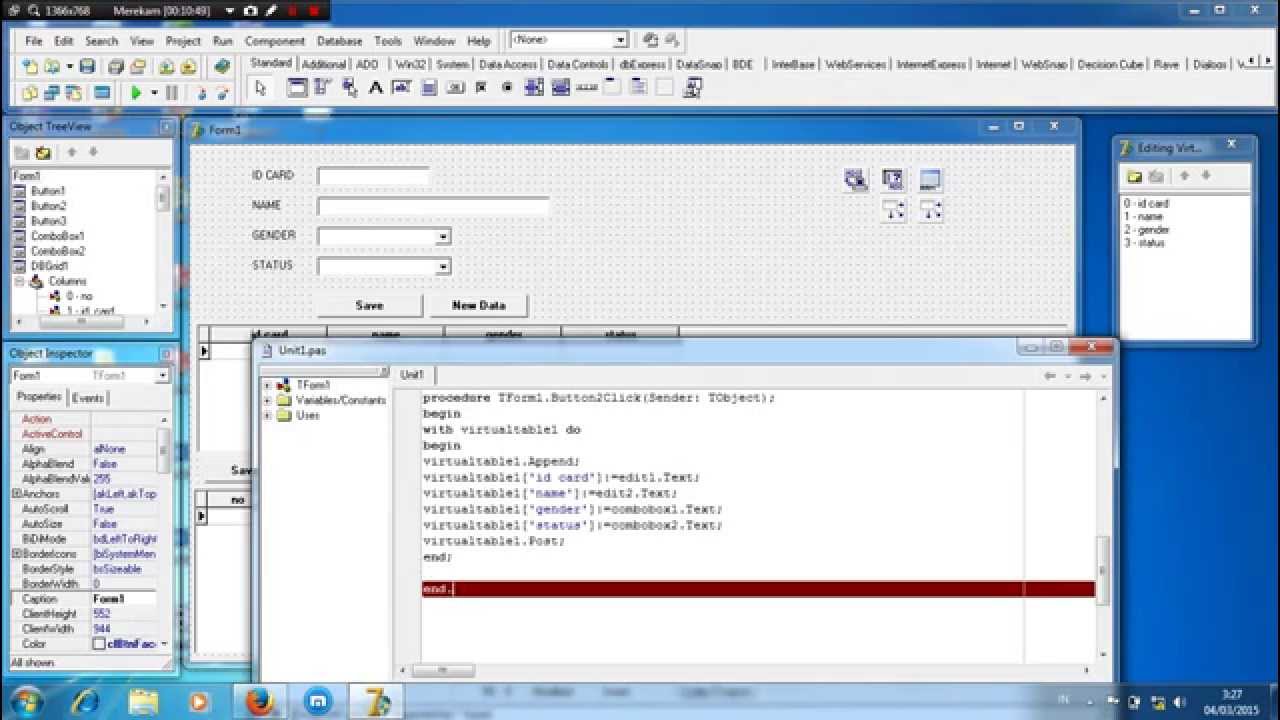
Task: Click the ID CARD edit field
Action: [x=373, y=176]
